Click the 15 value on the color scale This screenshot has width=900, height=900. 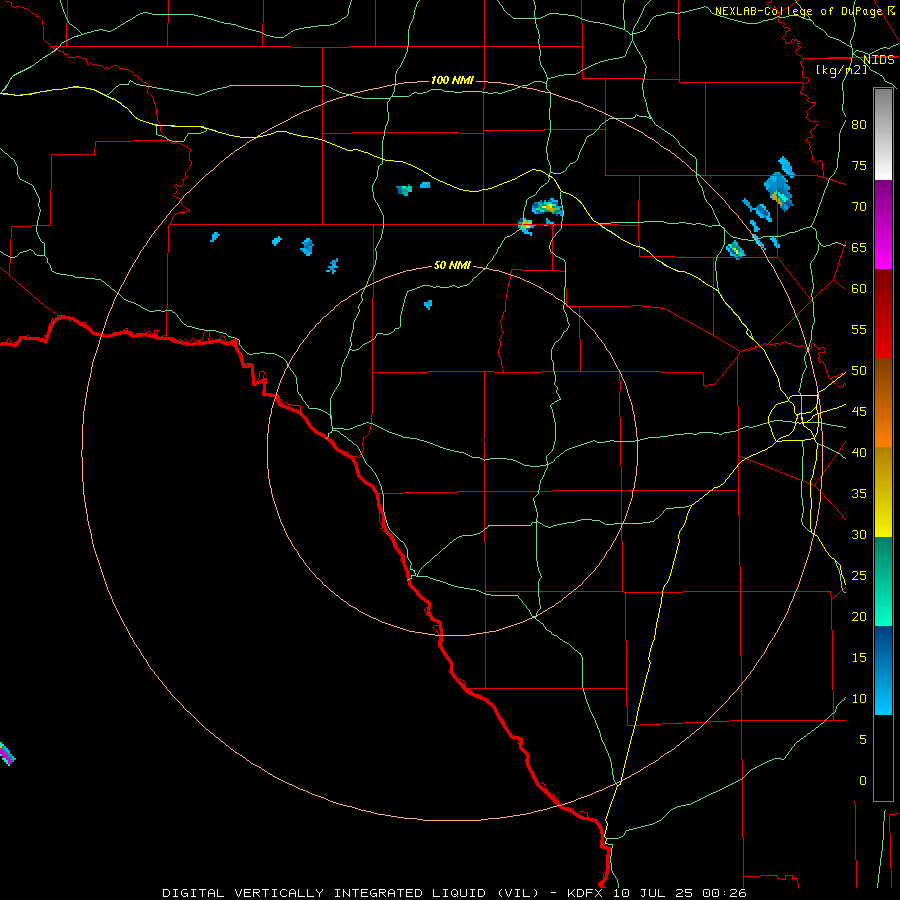pyautogui.click(x=859, y=658)
